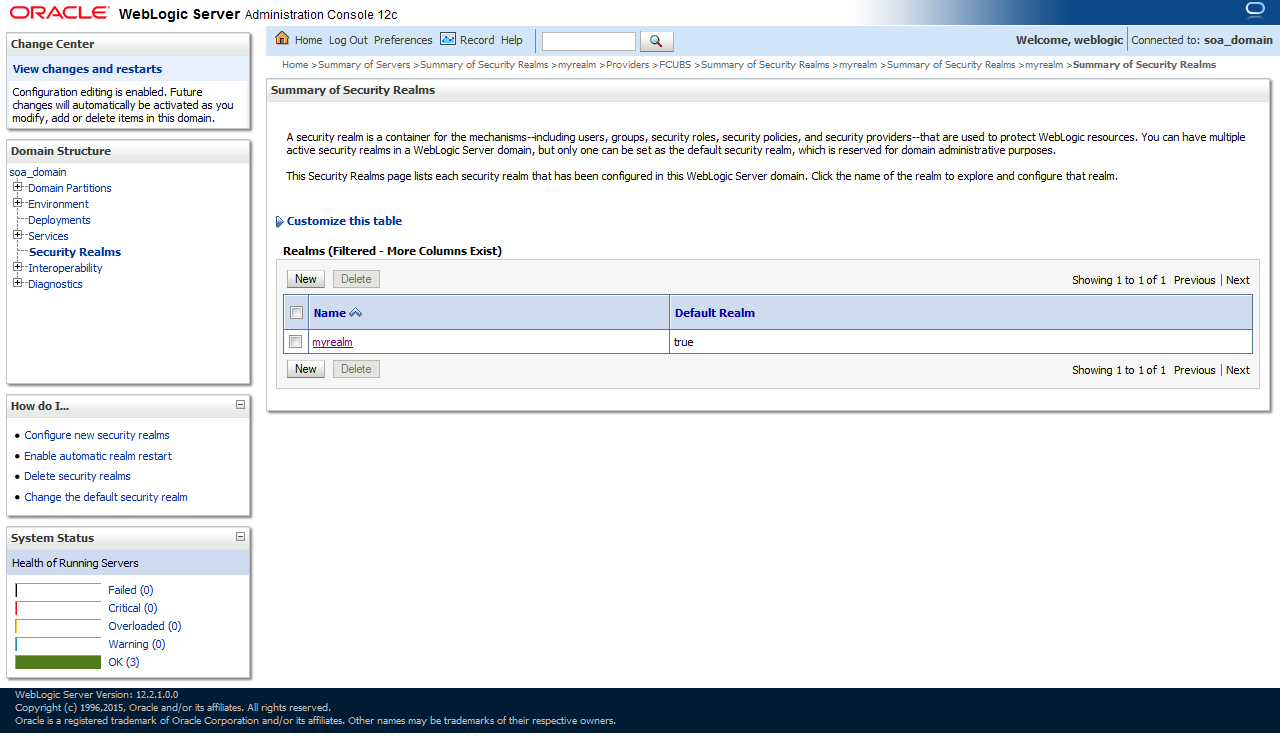
Task: Click the search input field
Action: (x=589, y=41)
